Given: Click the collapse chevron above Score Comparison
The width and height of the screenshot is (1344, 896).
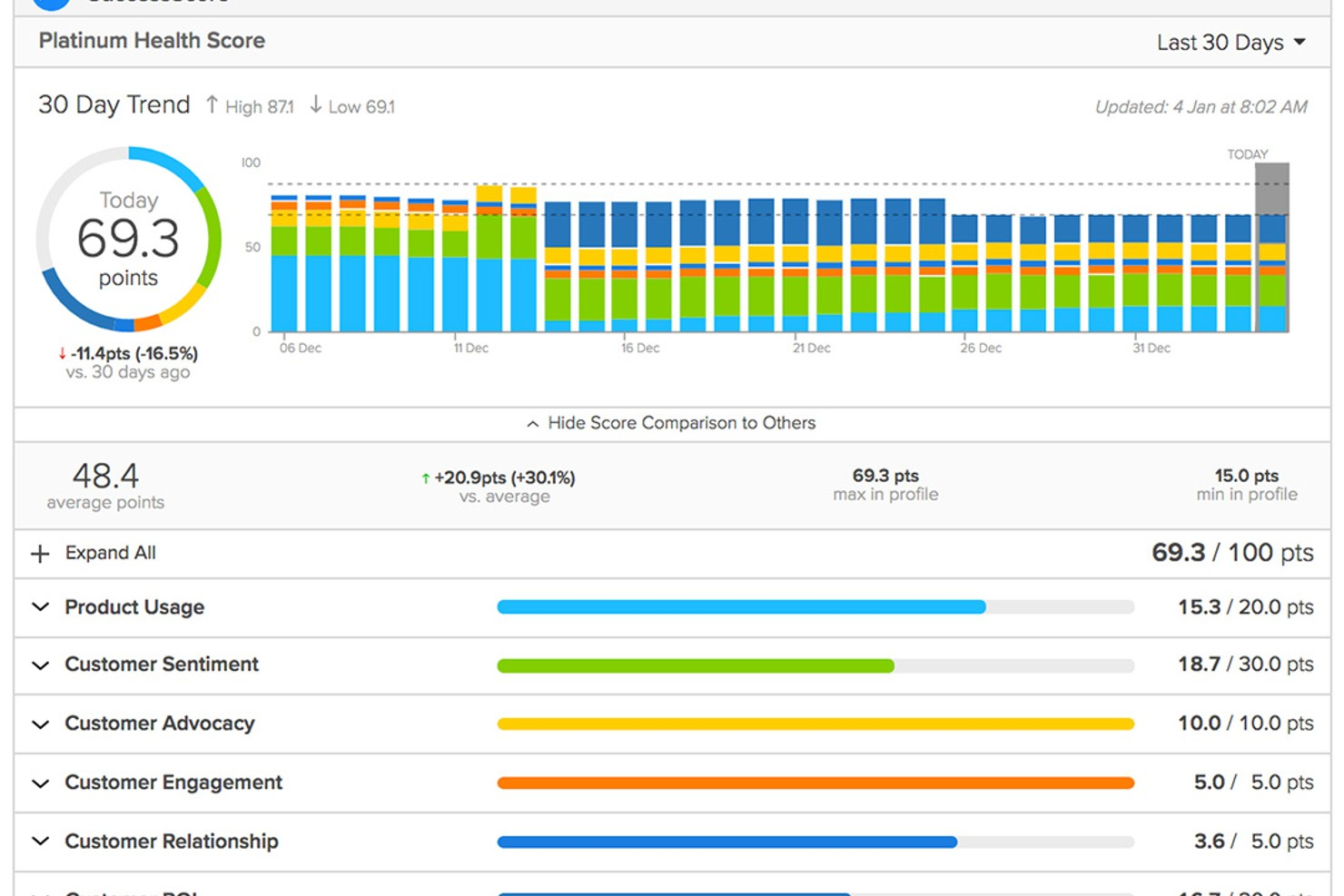Looking at the screenshot, I should click(x=532, y=423).
